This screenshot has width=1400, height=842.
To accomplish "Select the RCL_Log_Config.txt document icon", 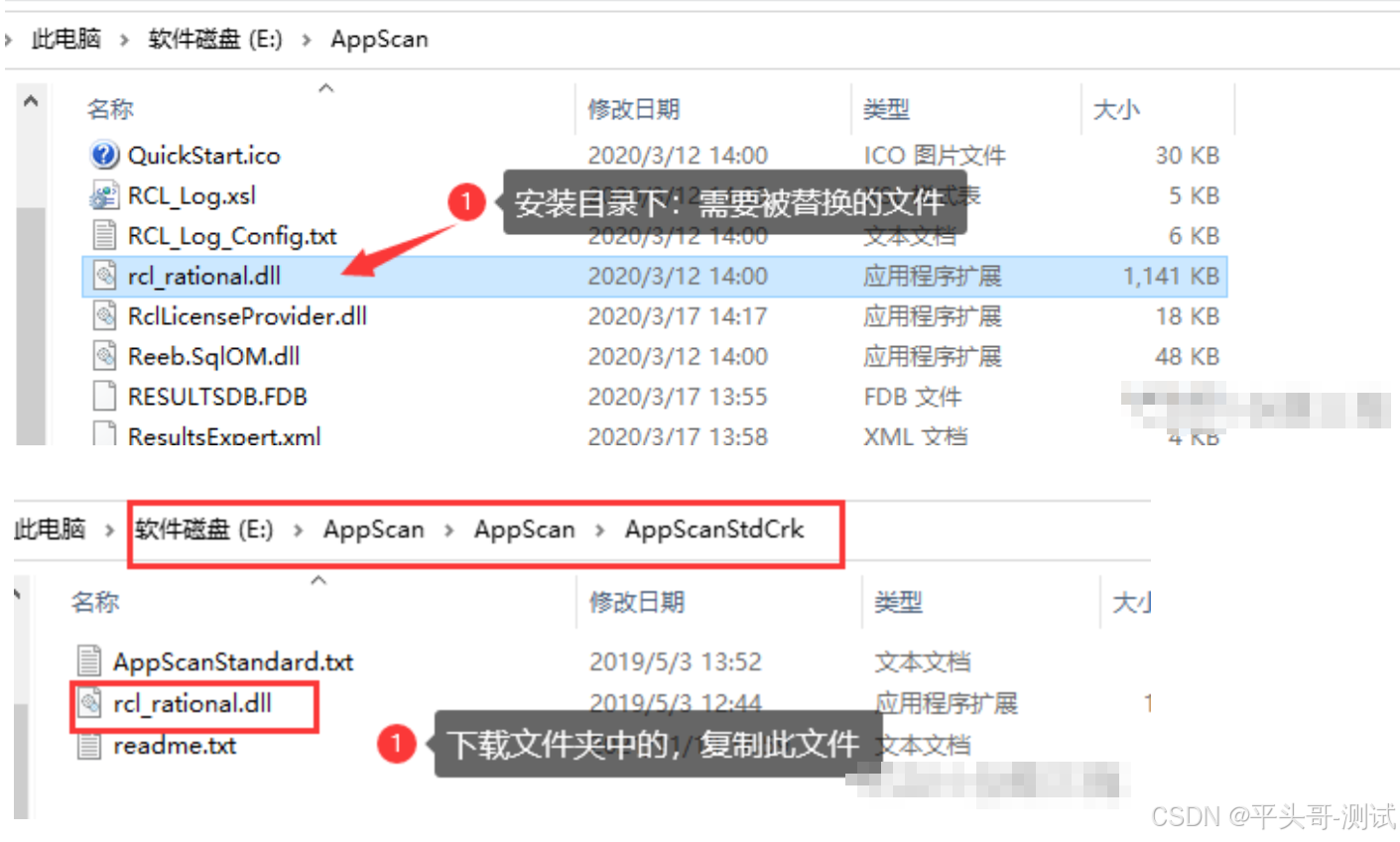I will (x=105, y=236).
